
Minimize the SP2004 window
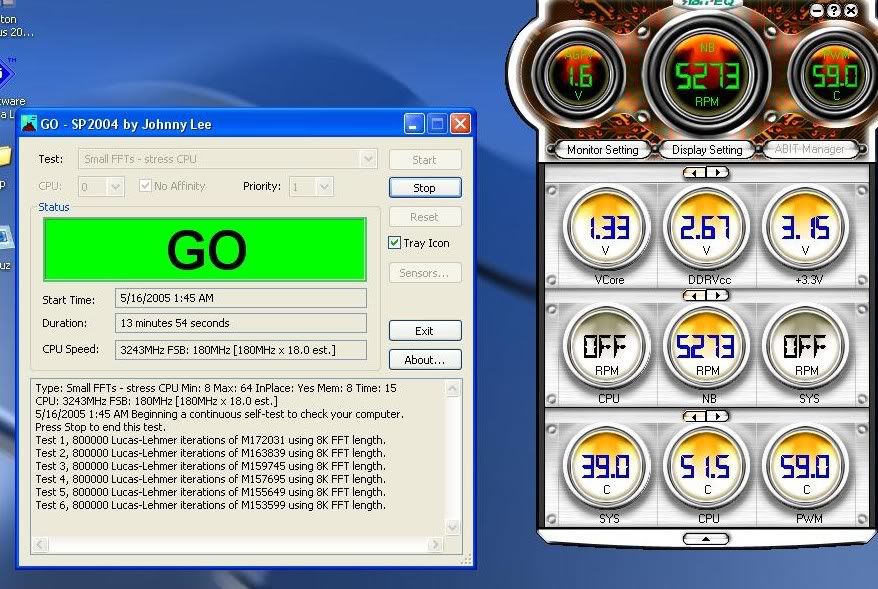tap(414, 124)
